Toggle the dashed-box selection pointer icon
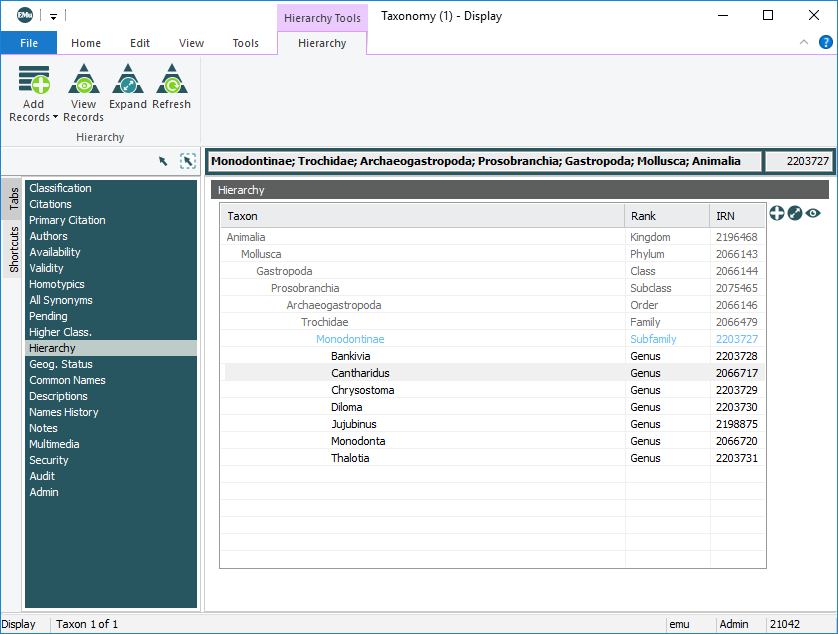 pos(187,161)
